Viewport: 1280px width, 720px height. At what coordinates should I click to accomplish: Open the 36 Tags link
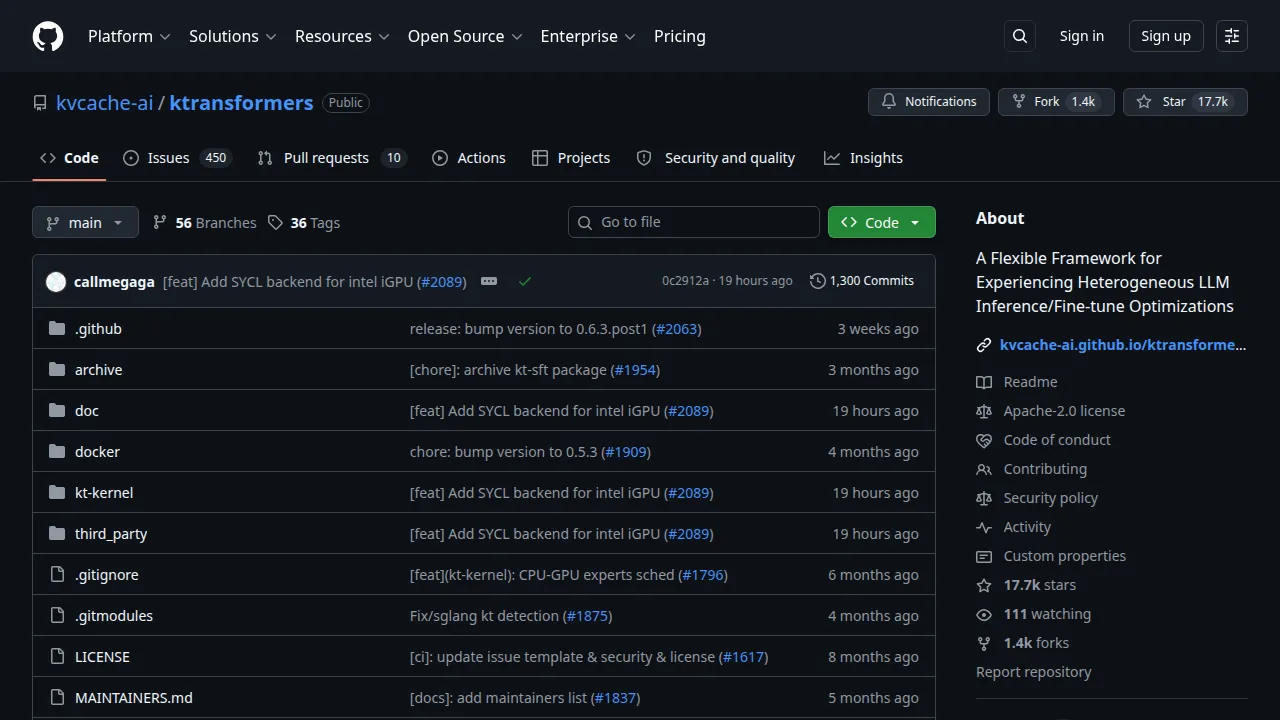303,223
